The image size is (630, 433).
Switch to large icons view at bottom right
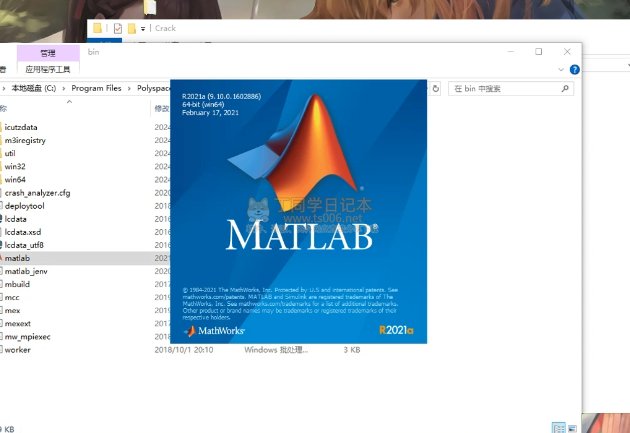coord(572,428)
